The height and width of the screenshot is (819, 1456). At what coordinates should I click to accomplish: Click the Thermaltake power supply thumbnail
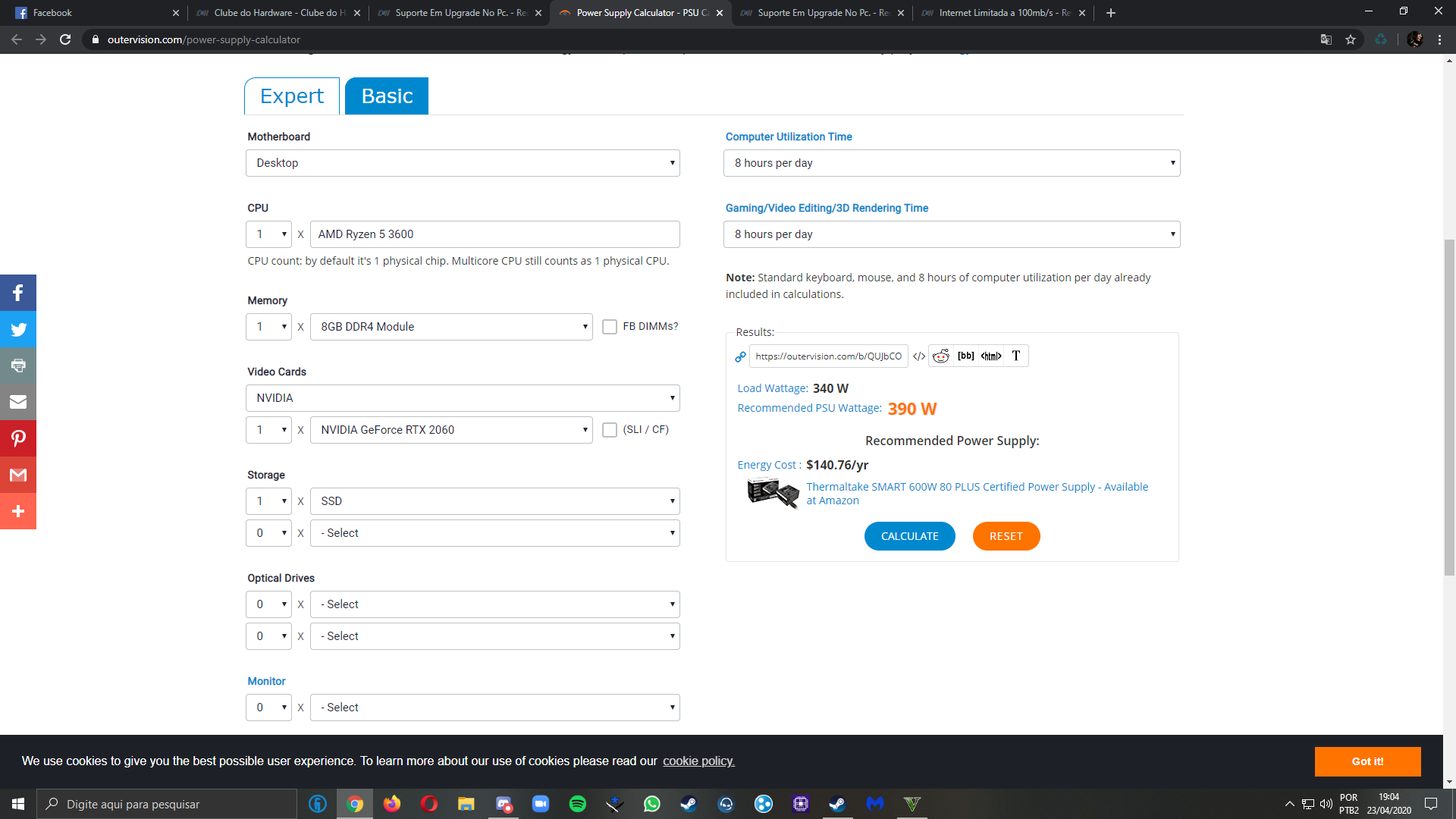(772, 493)
